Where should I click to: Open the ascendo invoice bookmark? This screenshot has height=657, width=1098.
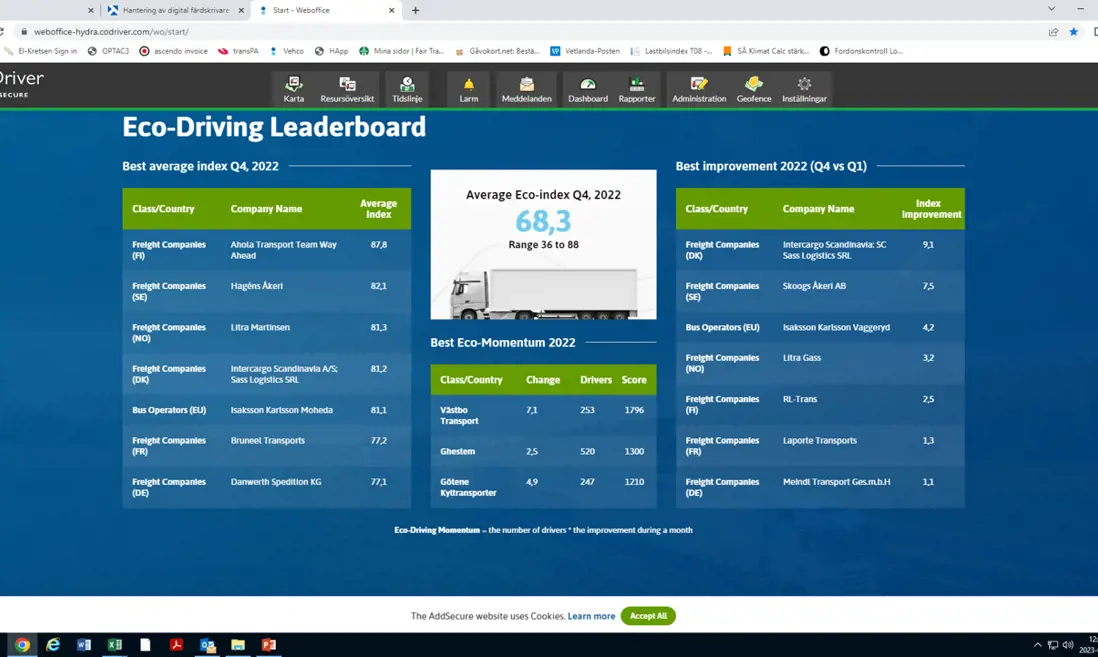pos(173,51)
